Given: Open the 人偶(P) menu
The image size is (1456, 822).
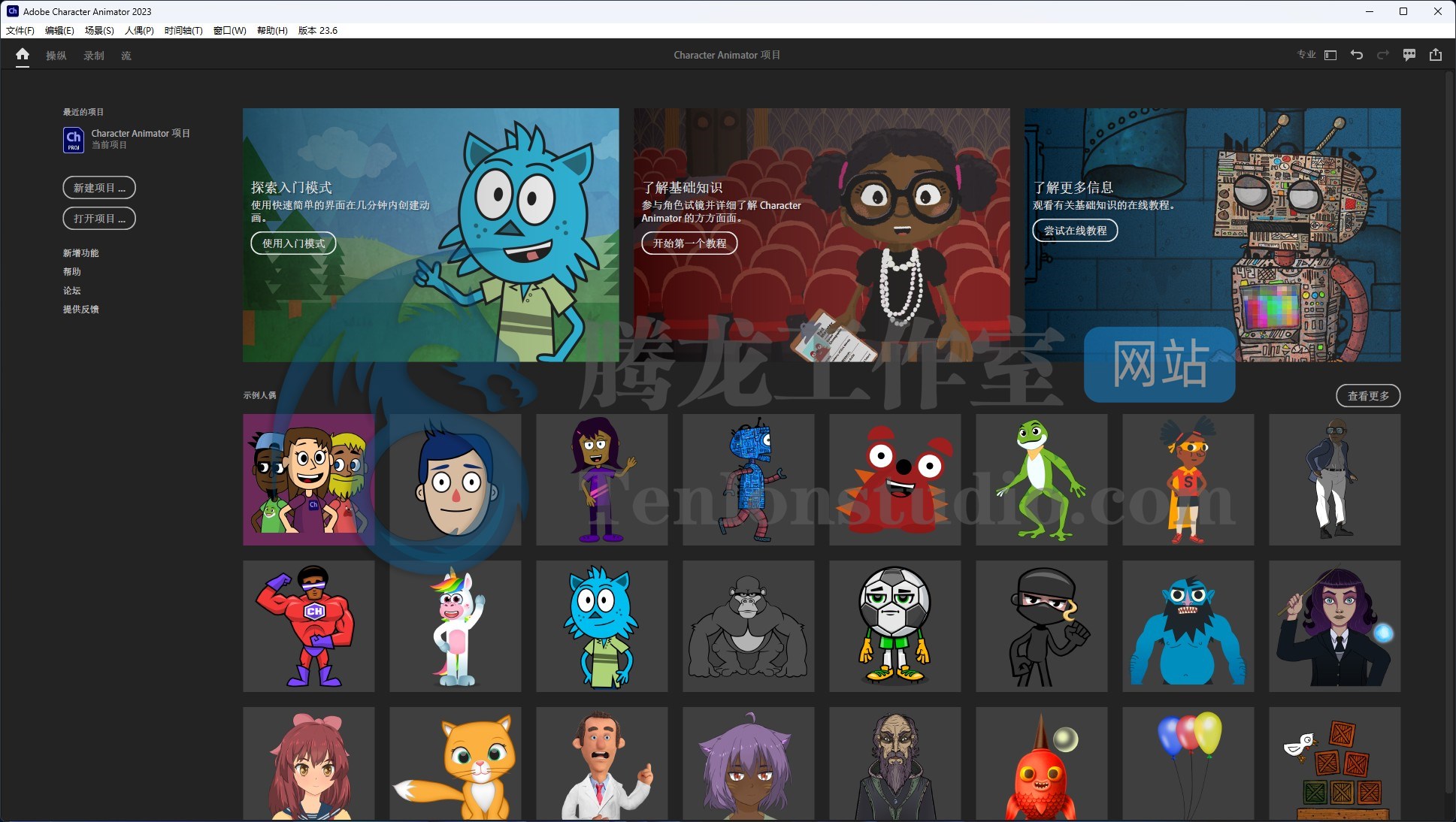Looking at the screenshot, I should 139,31.
